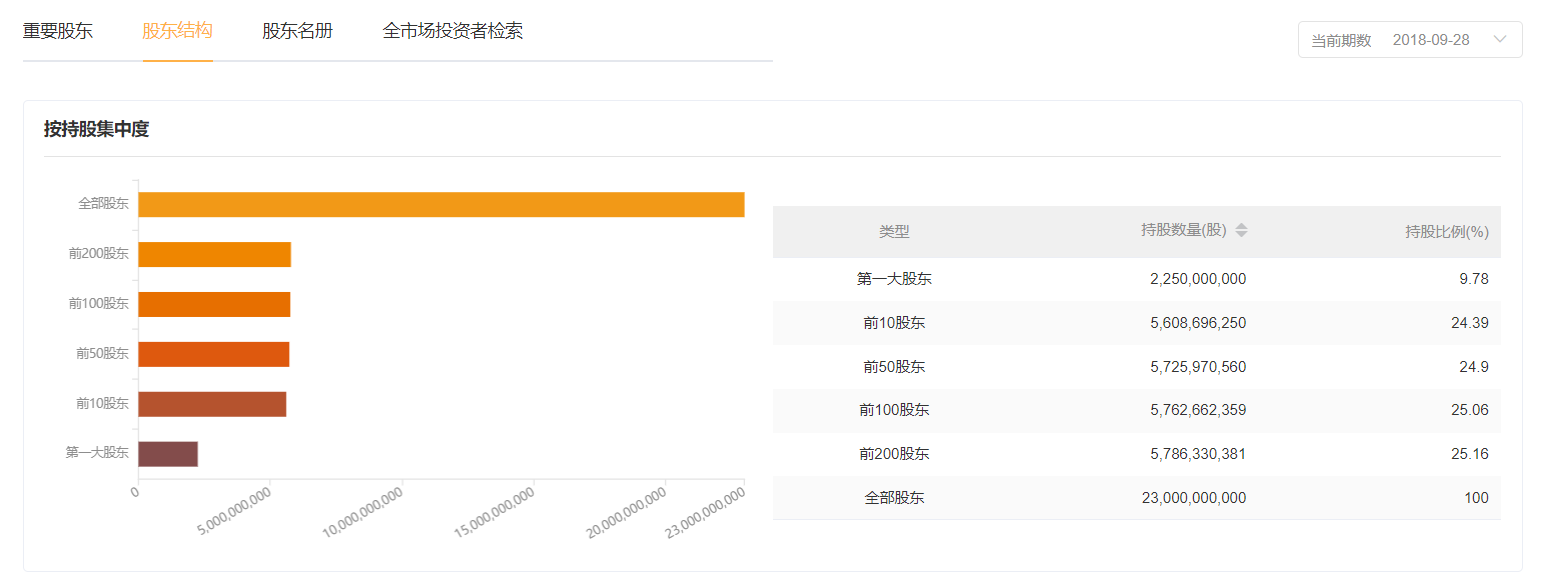Click the 按持股集中度 section heading
This screenshot has height=583, width=1542.
(x=96, y=129)
